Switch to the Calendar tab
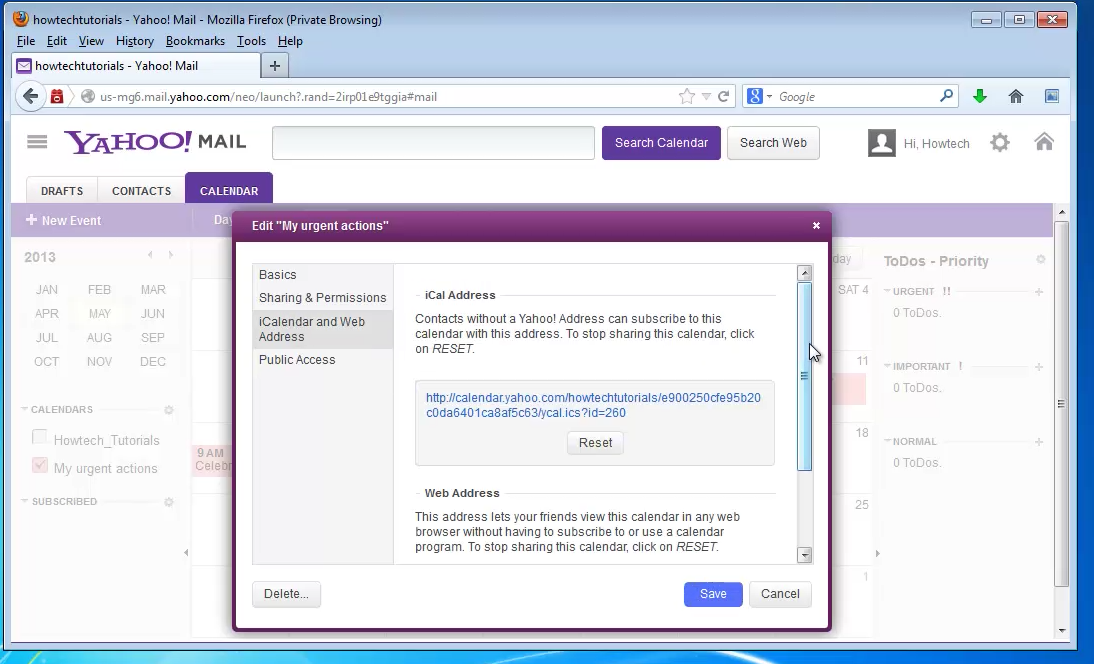The width and height of the screenshot is (1094, 664). click(229, 188)
